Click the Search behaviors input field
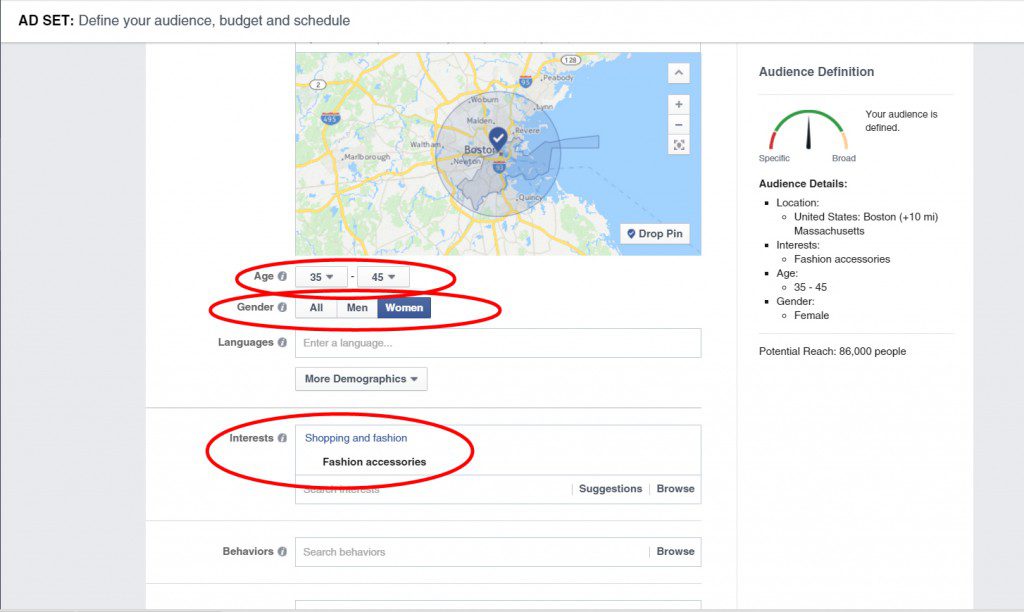The width and height of the screenshot is (1024, 612). tap(472, 552)
